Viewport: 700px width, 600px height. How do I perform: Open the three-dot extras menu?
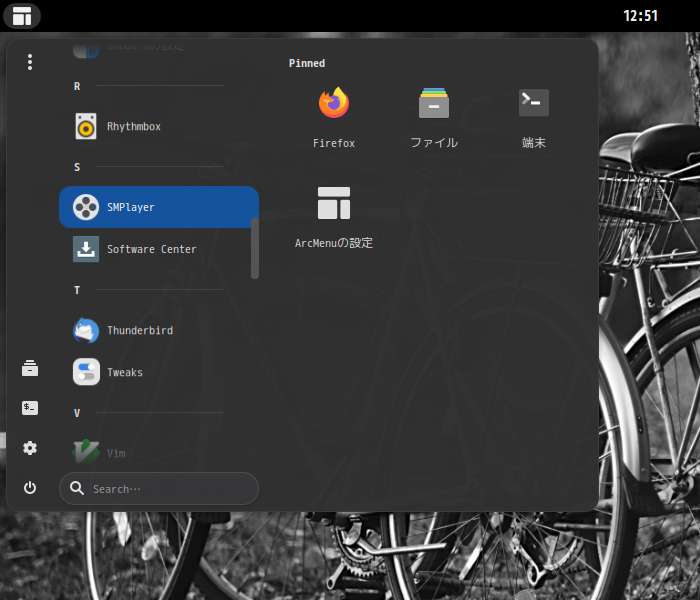[x=30, y=62]
